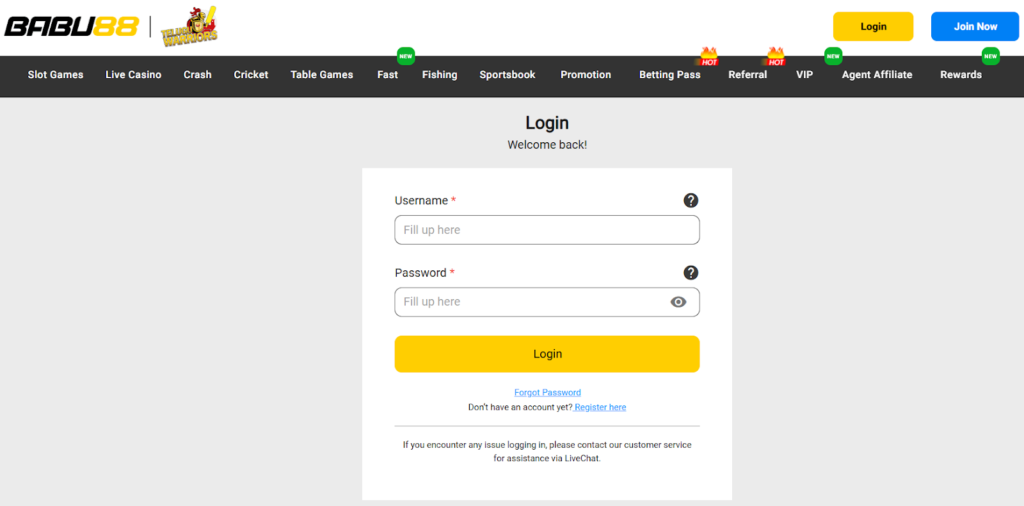Viewport: 1024px width, 506px height.
Task: Open the Register here link
Action: point(600,408)
